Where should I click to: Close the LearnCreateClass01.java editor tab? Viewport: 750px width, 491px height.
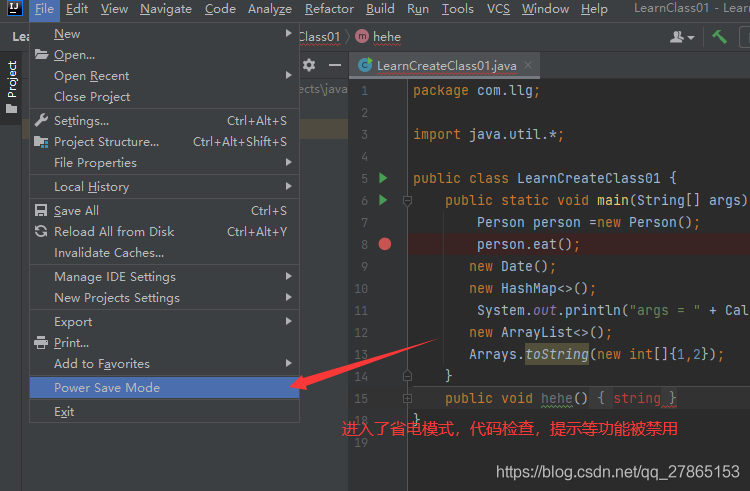pos(527,66)
